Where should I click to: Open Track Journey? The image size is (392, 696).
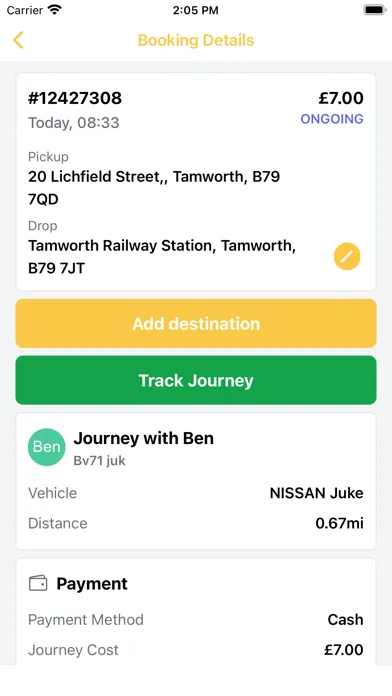(x=196, y=380)
